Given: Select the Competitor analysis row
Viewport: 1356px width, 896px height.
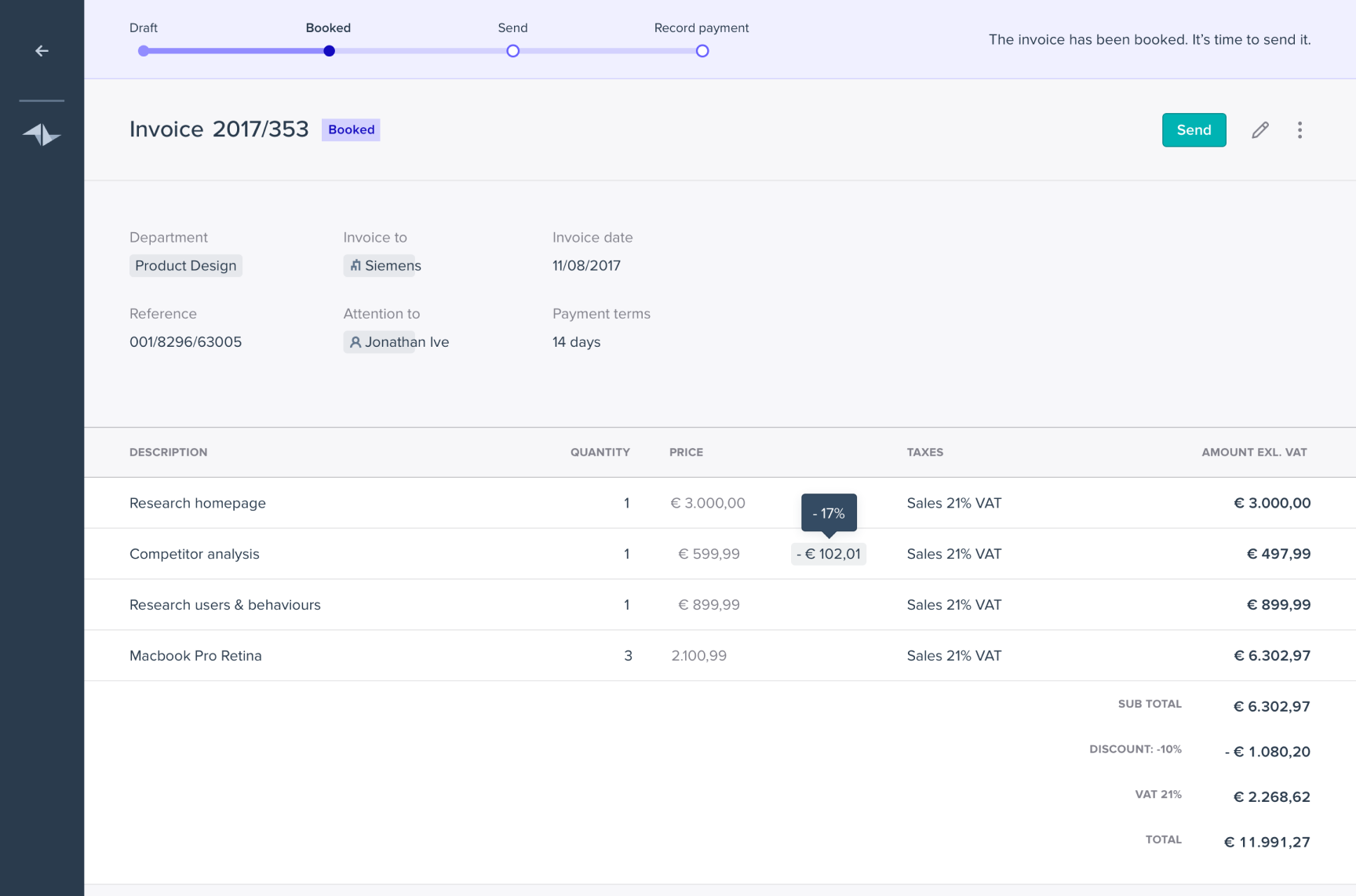Looking at the screenshot, I should (195, 554).
